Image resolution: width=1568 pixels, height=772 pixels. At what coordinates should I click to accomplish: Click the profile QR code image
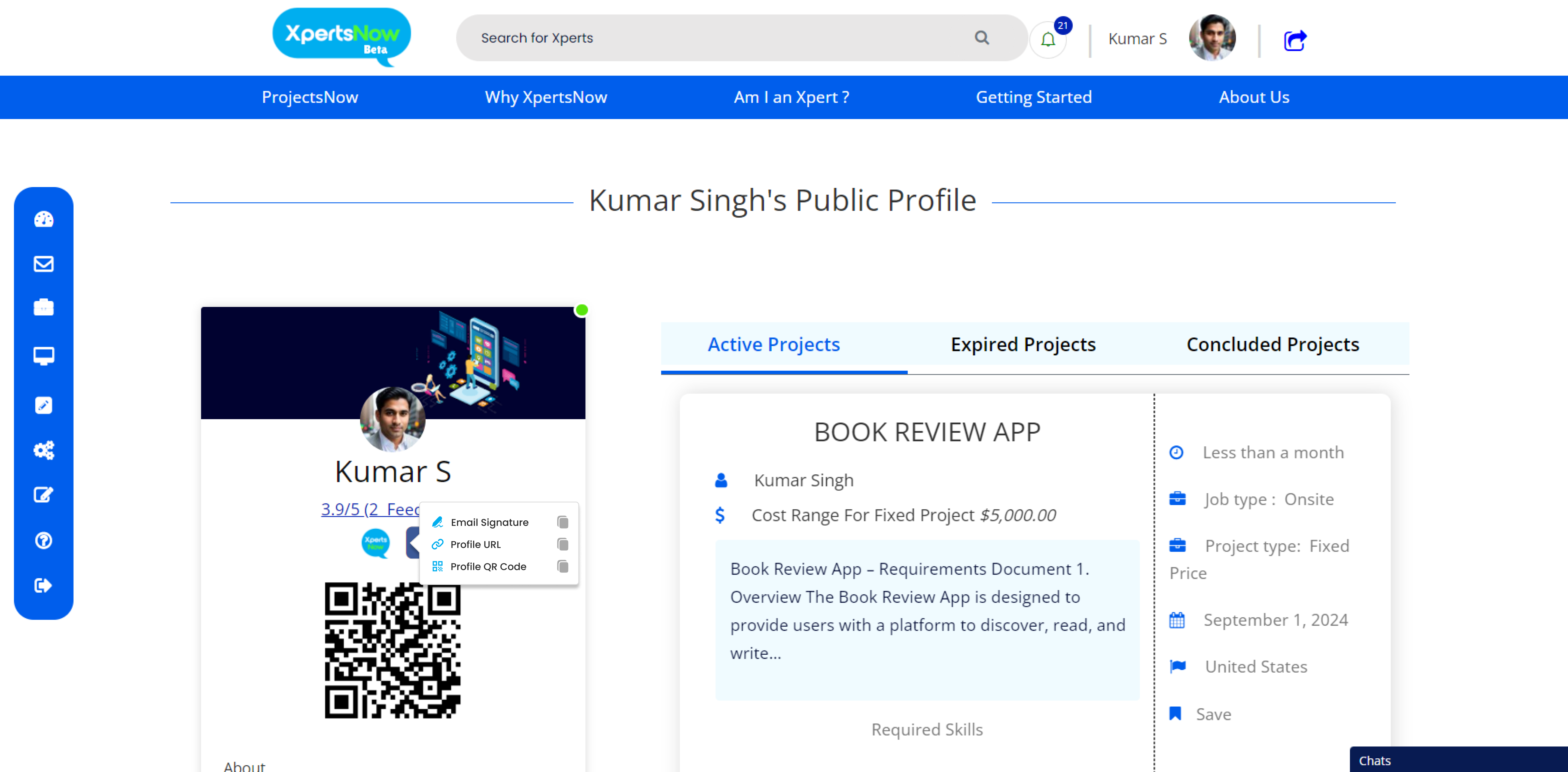coord(392,650)
